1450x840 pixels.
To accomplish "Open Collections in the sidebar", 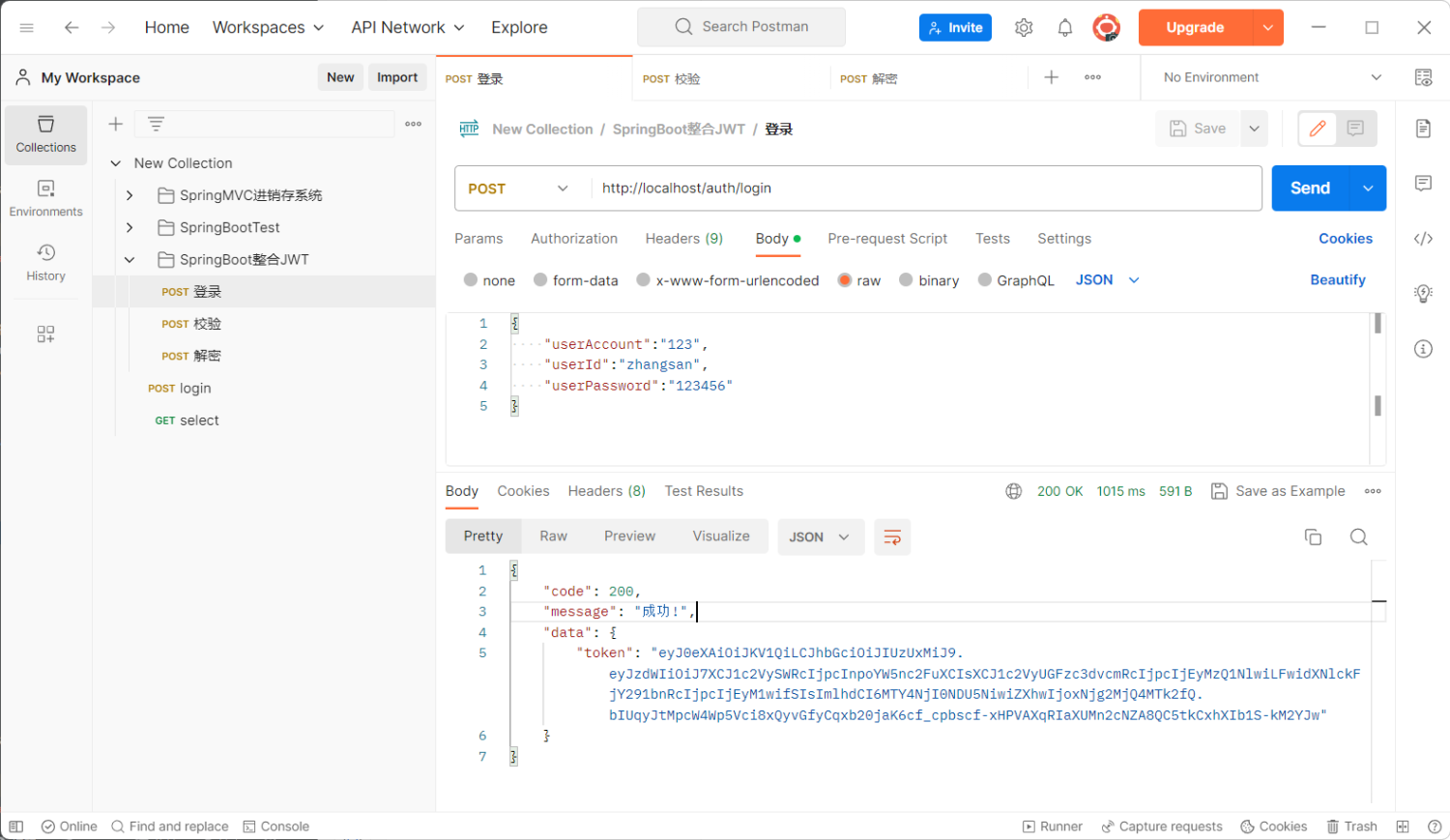I will [x=45, y=134].
